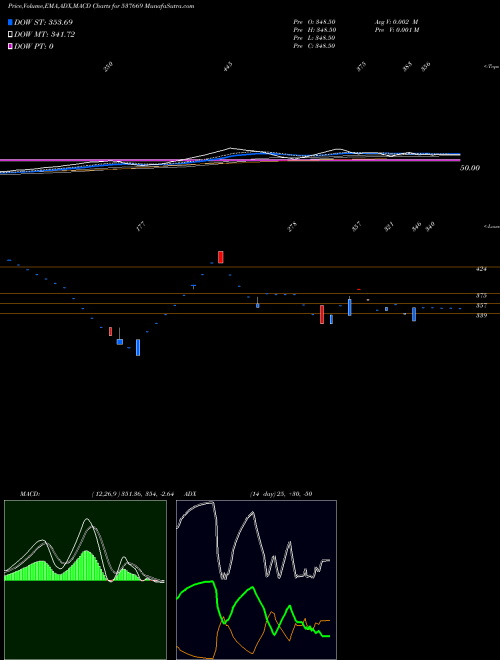Click the Pre C: 348.50 value
The width and height of the screenshot is (500, 660).
[x=314, y=46]
